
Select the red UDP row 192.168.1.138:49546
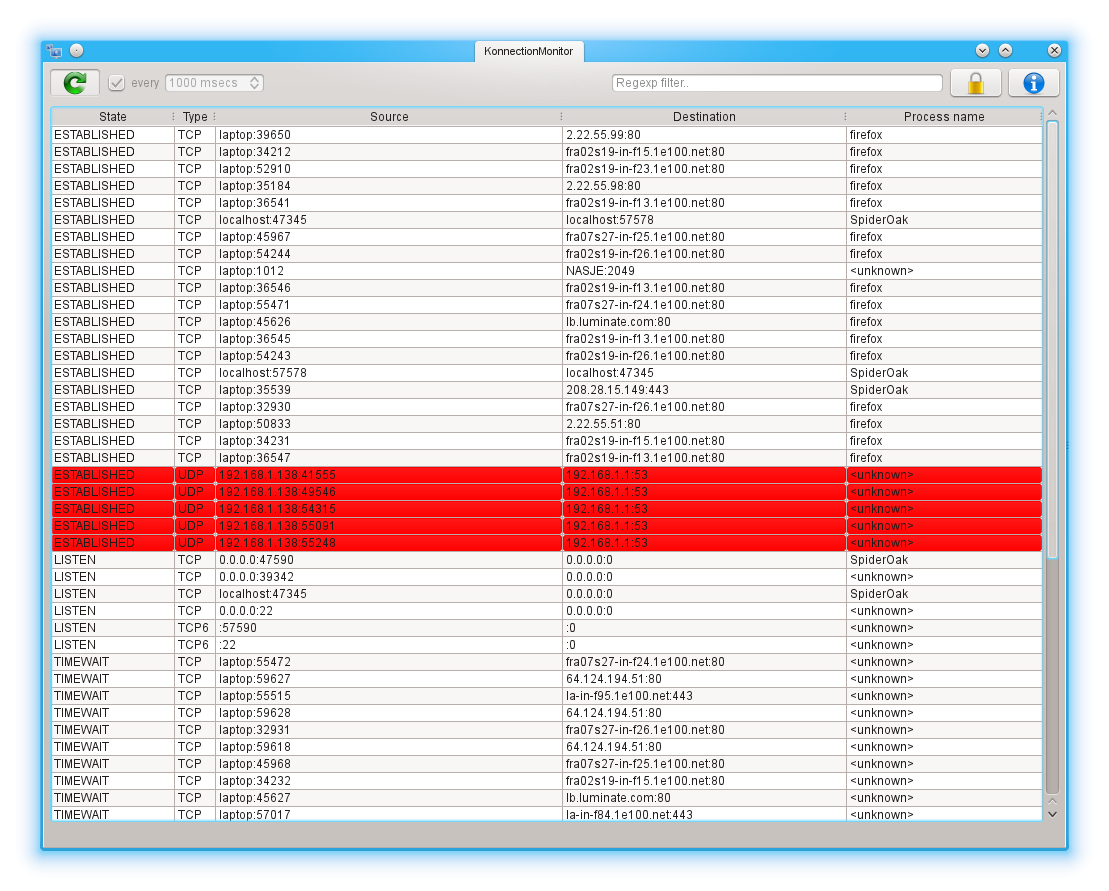point(547,491)
